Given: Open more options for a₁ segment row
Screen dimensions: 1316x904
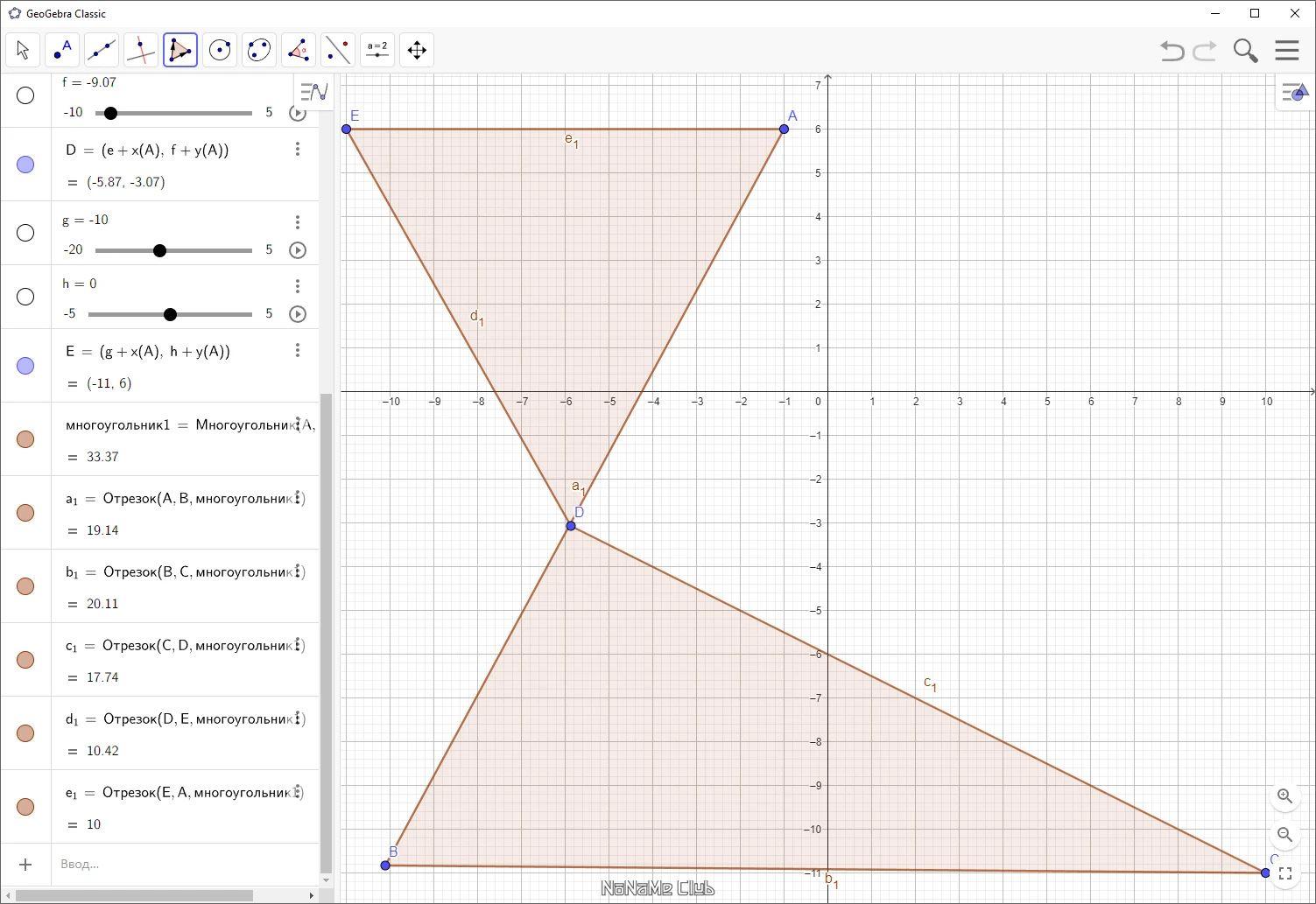Looking at the screenshot, I should coord(298,498).
